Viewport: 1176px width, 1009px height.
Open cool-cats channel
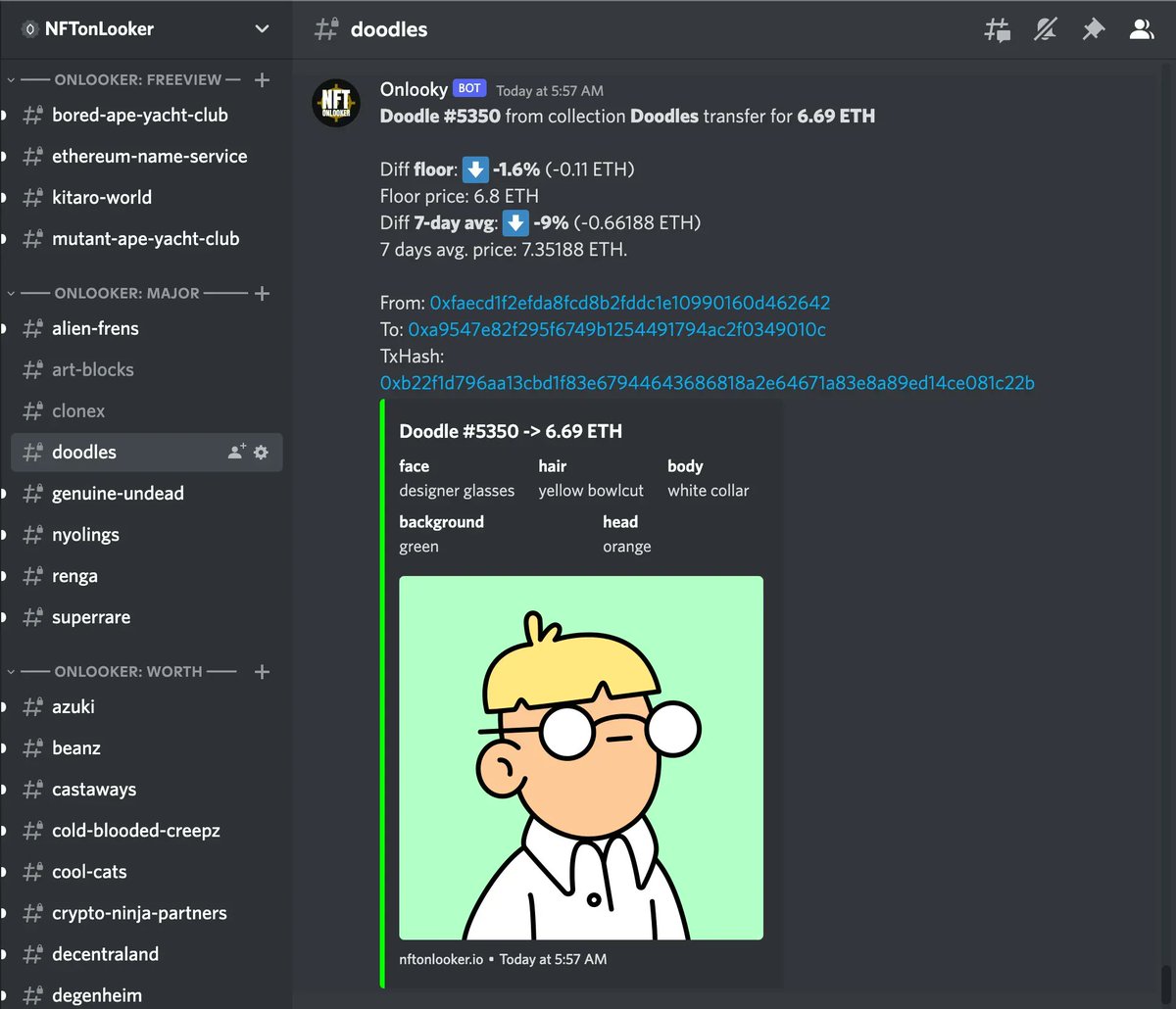147,871
